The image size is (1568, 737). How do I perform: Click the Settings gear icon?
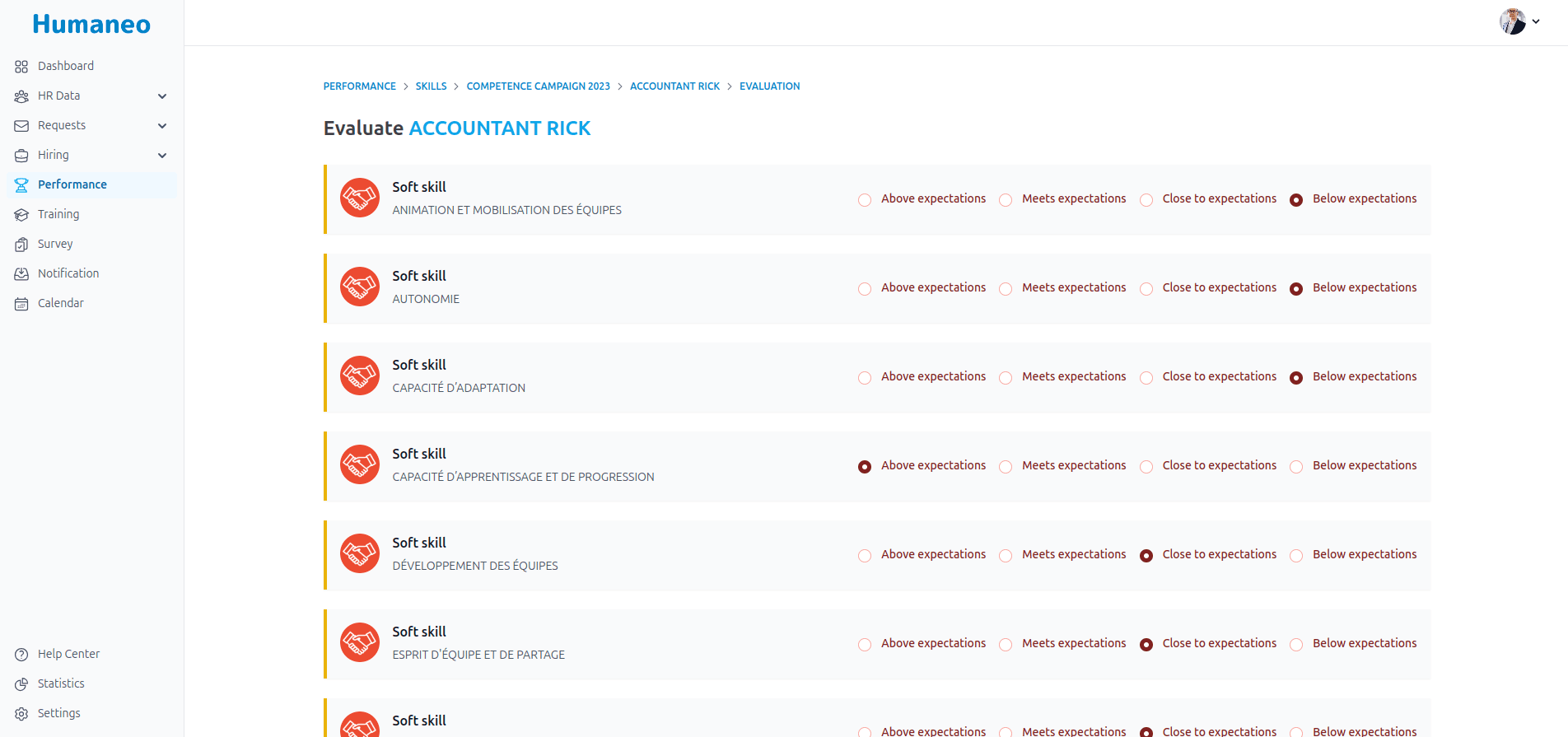click(21, 714)
